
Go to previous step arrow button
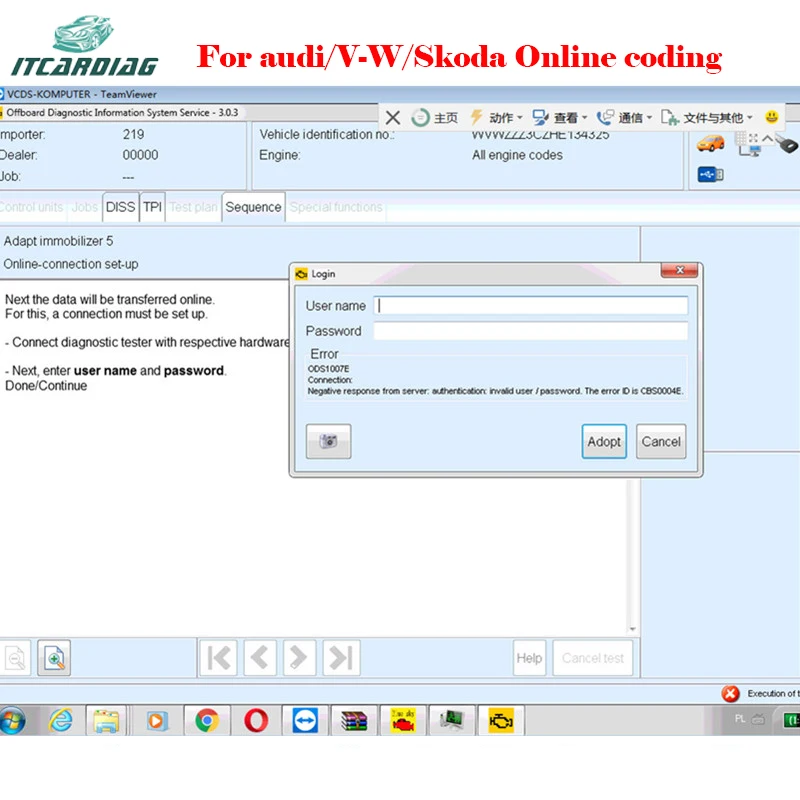pos(260,658)
